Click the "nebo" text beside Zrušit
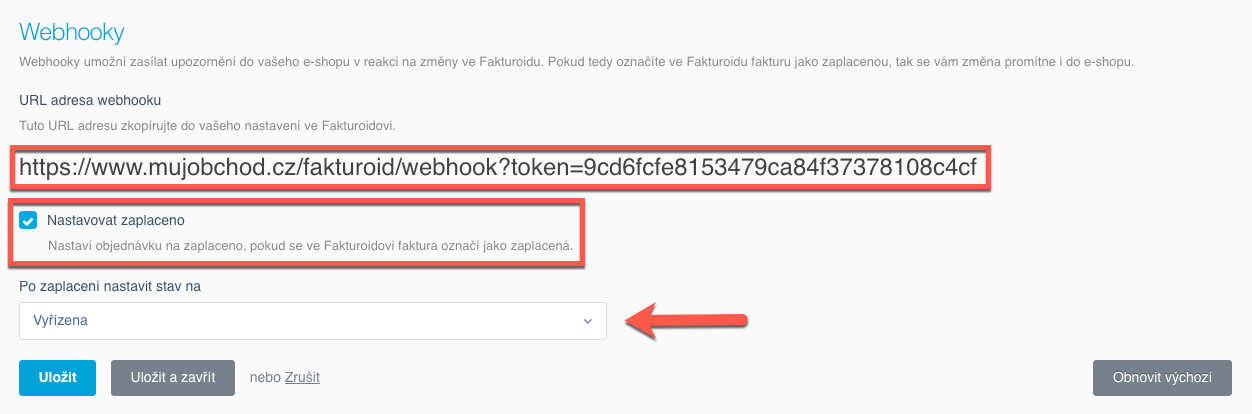This screenshot has height=414, width=1252. point(265,377)
